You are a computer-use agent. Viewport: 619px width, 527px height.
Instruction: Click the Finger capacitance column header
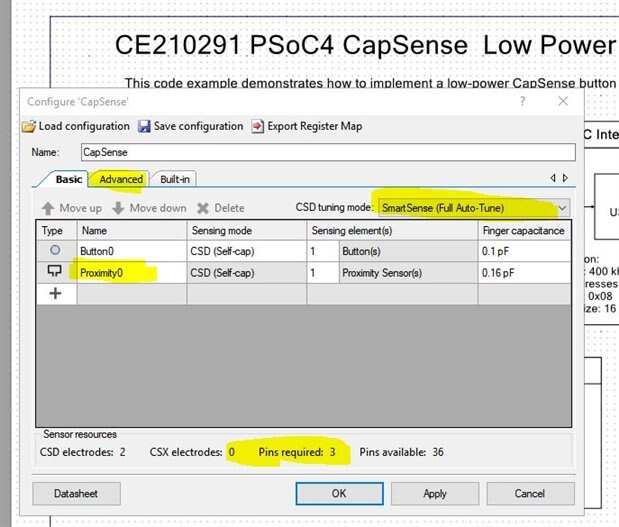pyautogui.click(x=524, y=231)
